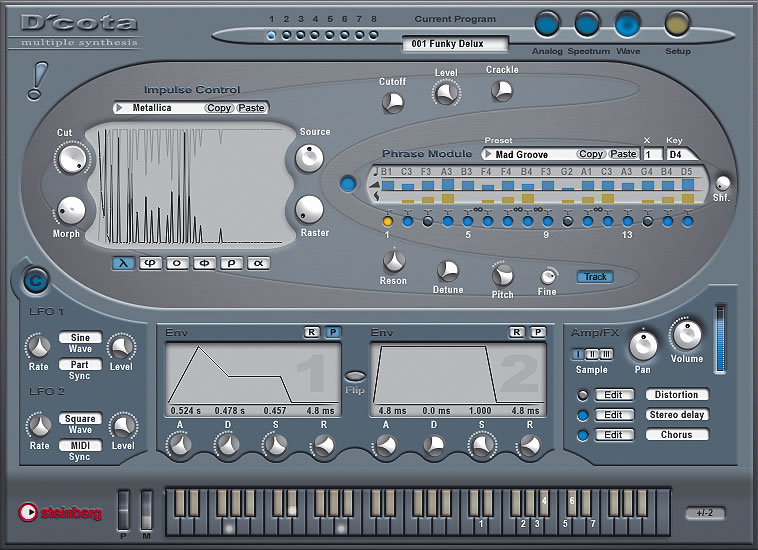Click the LFO 2 Level knob
758x550 pixels.
(x=123, y=426)
